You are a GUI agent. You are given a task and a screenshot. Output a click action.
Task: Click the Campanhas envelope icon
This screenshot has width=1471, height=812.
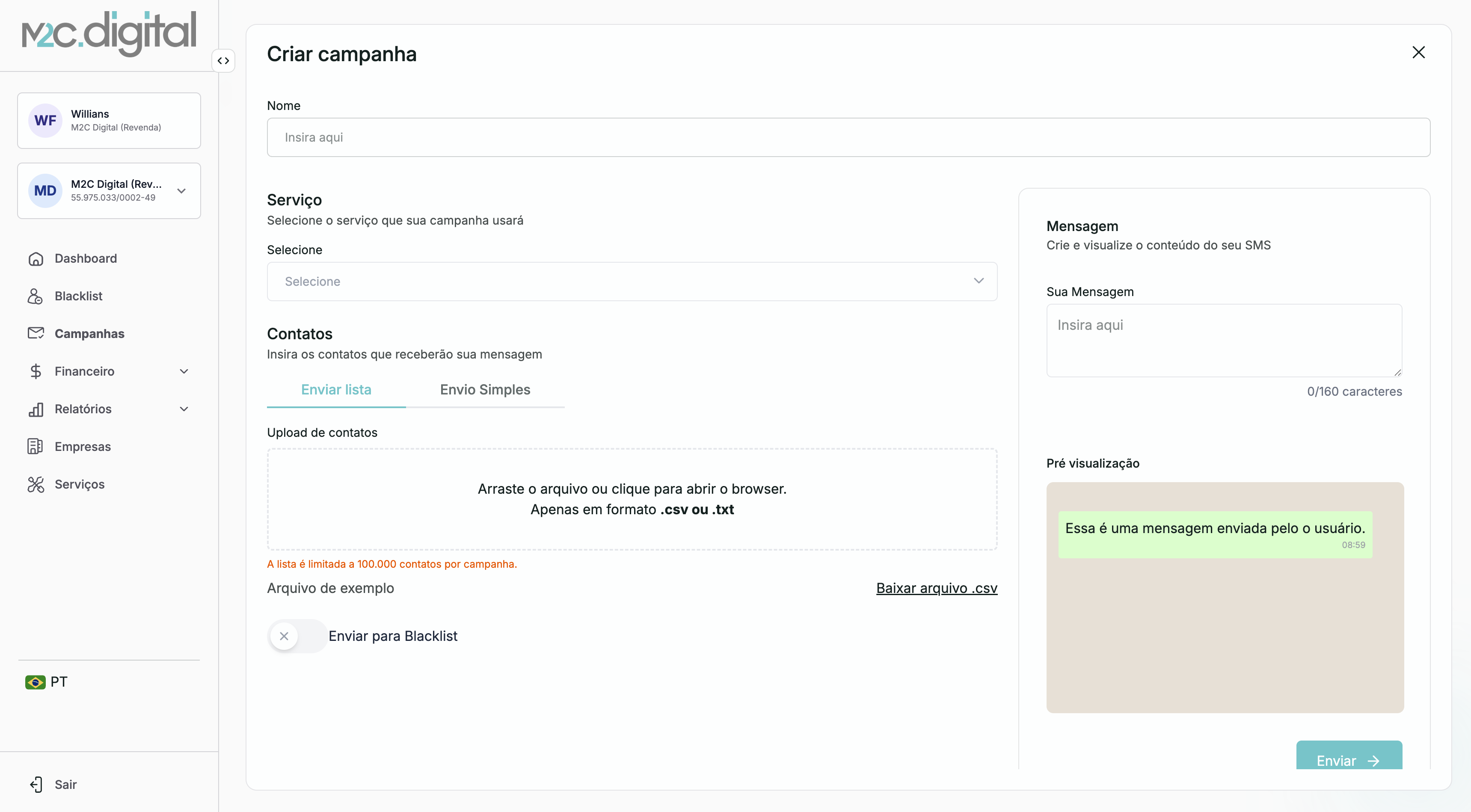[x=36, y=333]
